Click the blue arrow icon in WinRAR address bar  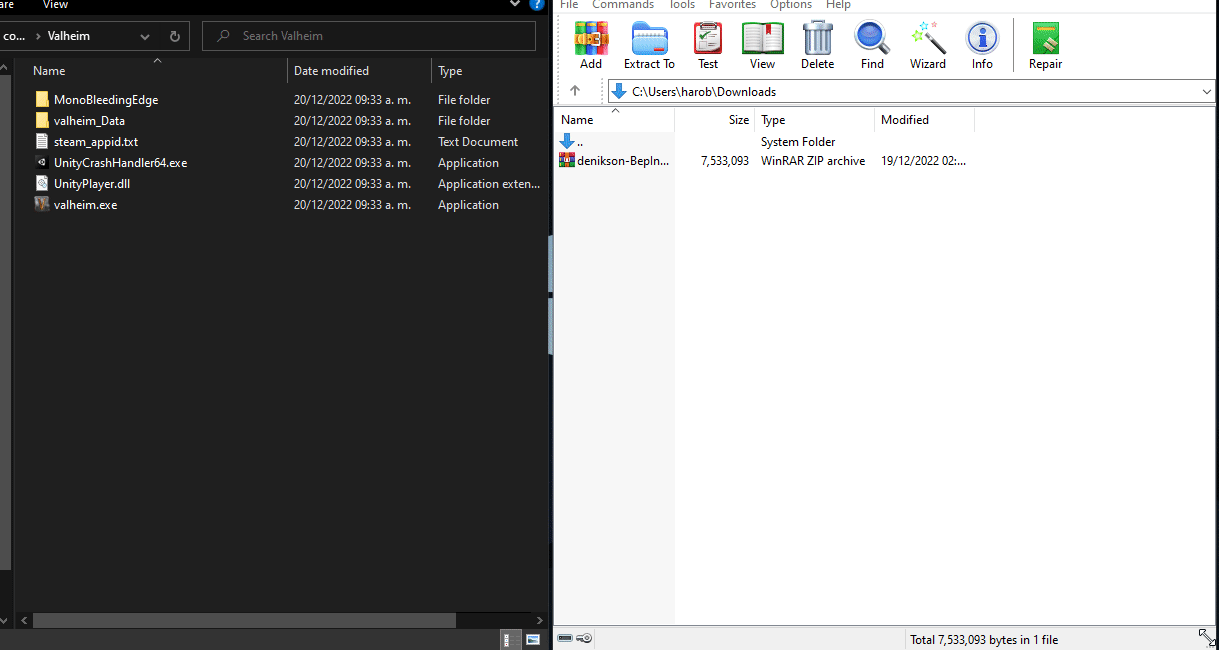pyautogui.click(x=619, y=91)
